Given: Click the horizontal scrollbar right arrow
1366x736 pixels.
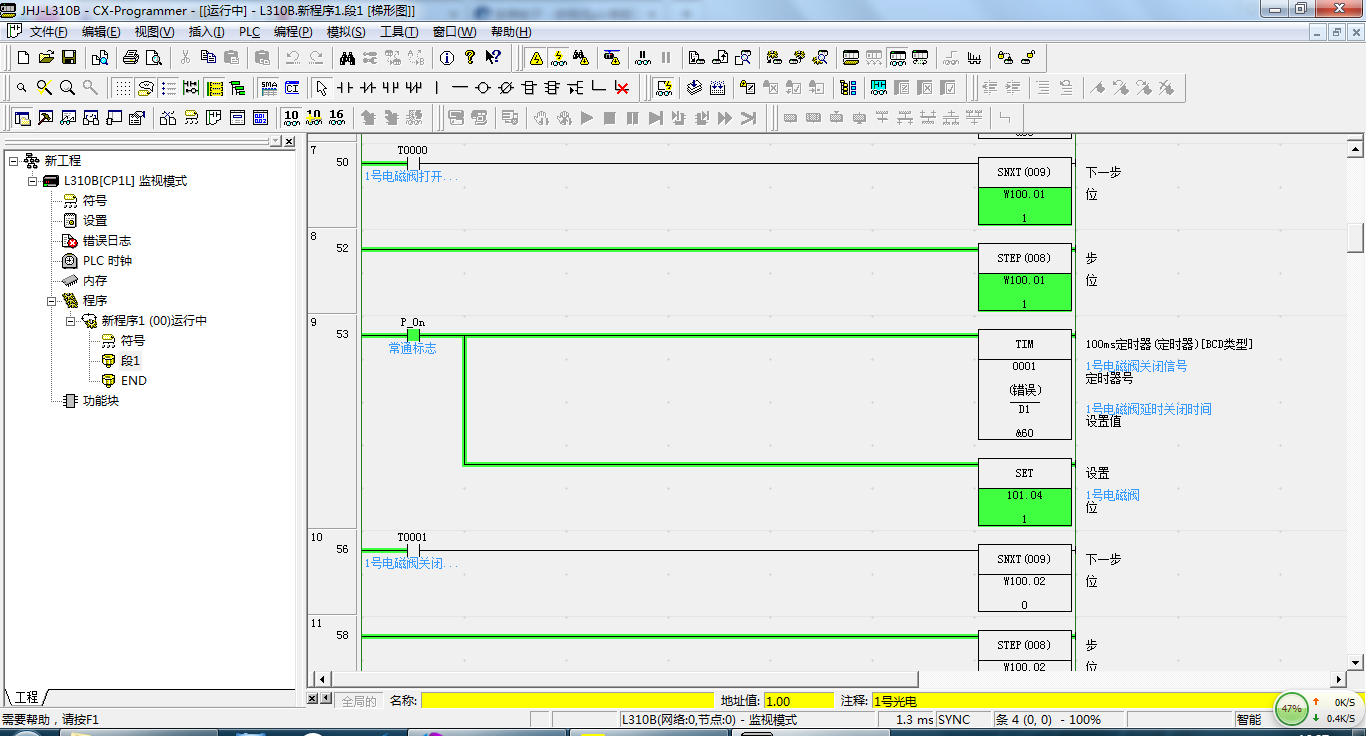Looking at the screenshot, I should tap(1337, 678).
